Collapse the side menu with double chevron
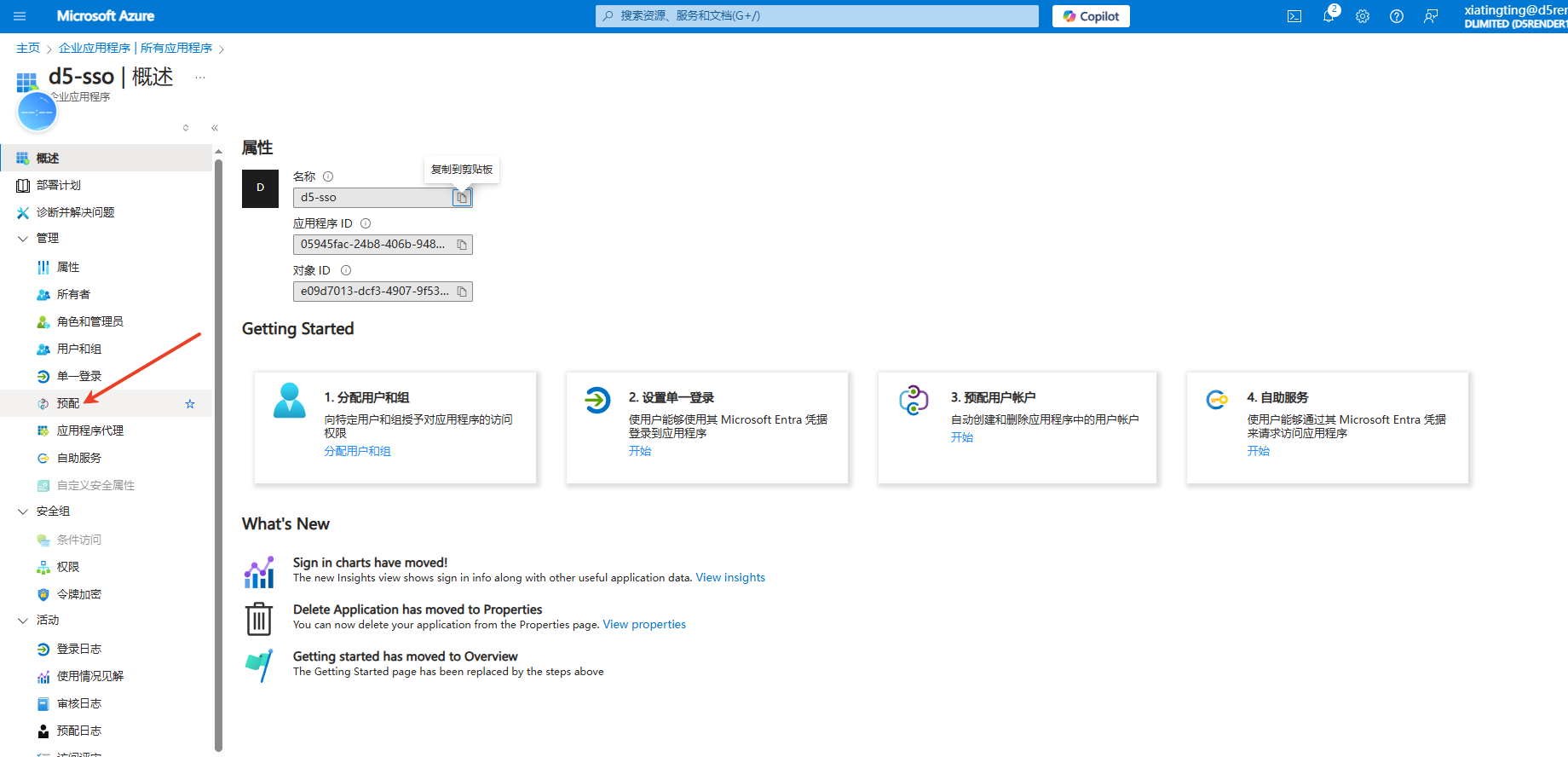 [x=215, y=128]
